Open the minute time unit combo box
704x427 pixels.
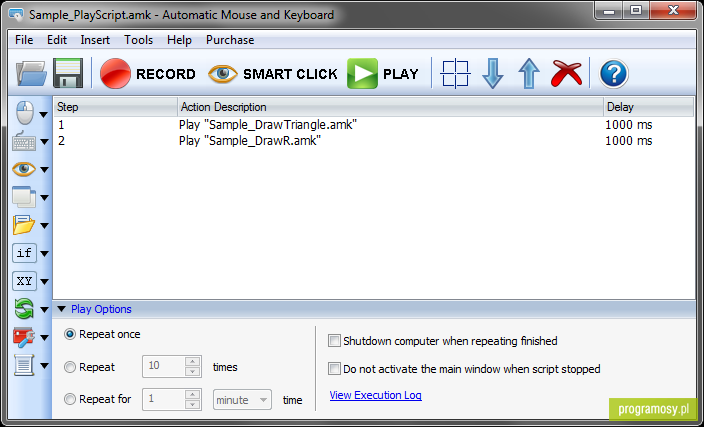coord(242,400)
